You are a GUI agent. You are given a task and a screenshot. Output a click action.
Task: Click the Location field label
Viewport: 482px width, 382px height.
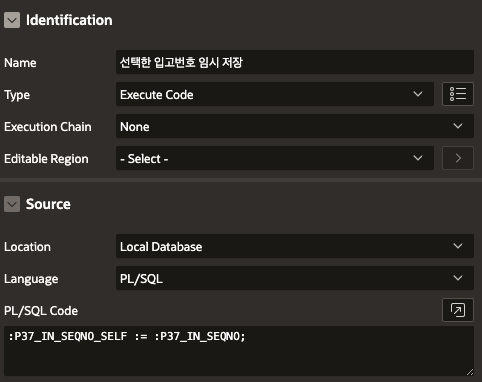27,247
